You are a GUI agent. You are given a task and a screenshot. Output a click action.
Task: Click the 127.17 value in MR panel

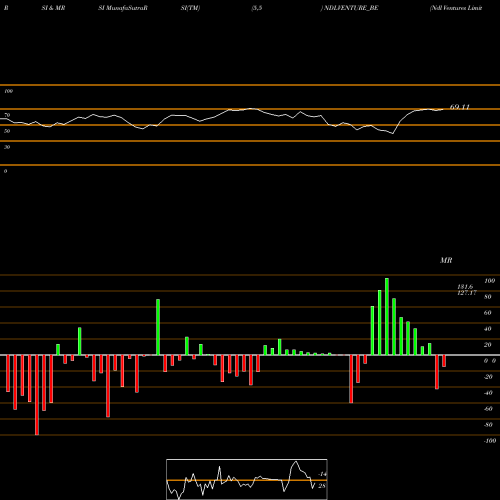point(467,293)
